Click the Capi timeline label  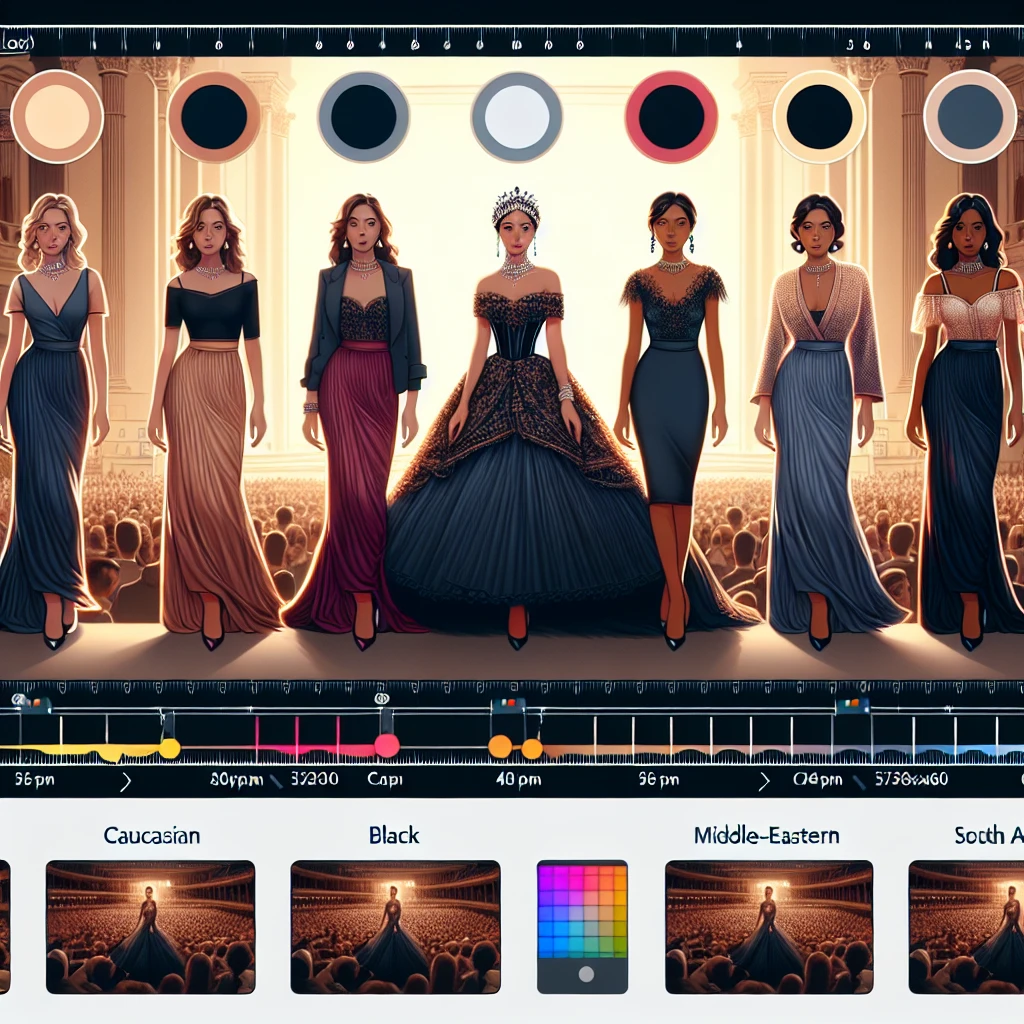[x=385, y=779]
